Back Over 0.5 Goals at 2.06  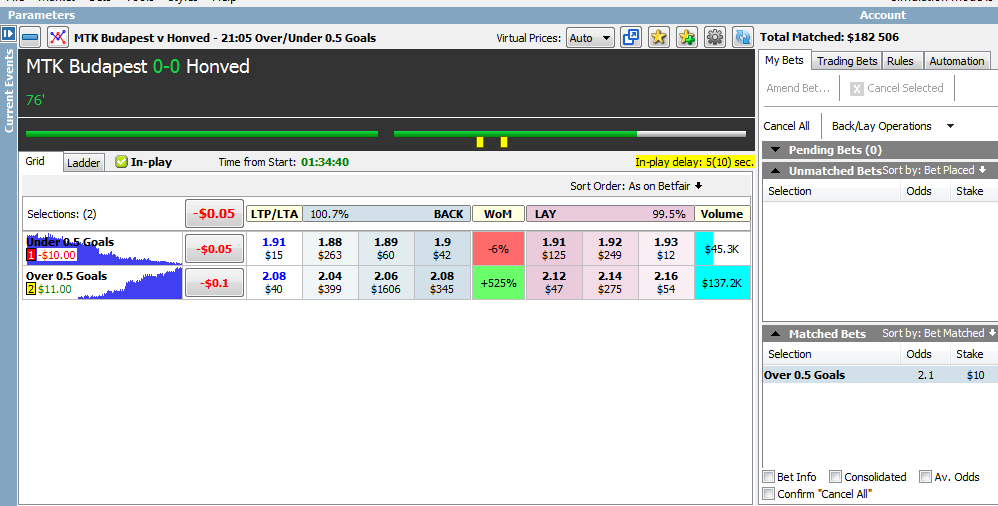point(386,283)
